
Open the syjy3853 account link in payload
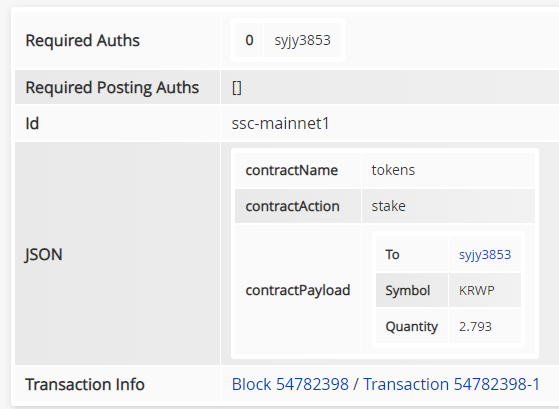pyautogui.click(x=485, y=255)
